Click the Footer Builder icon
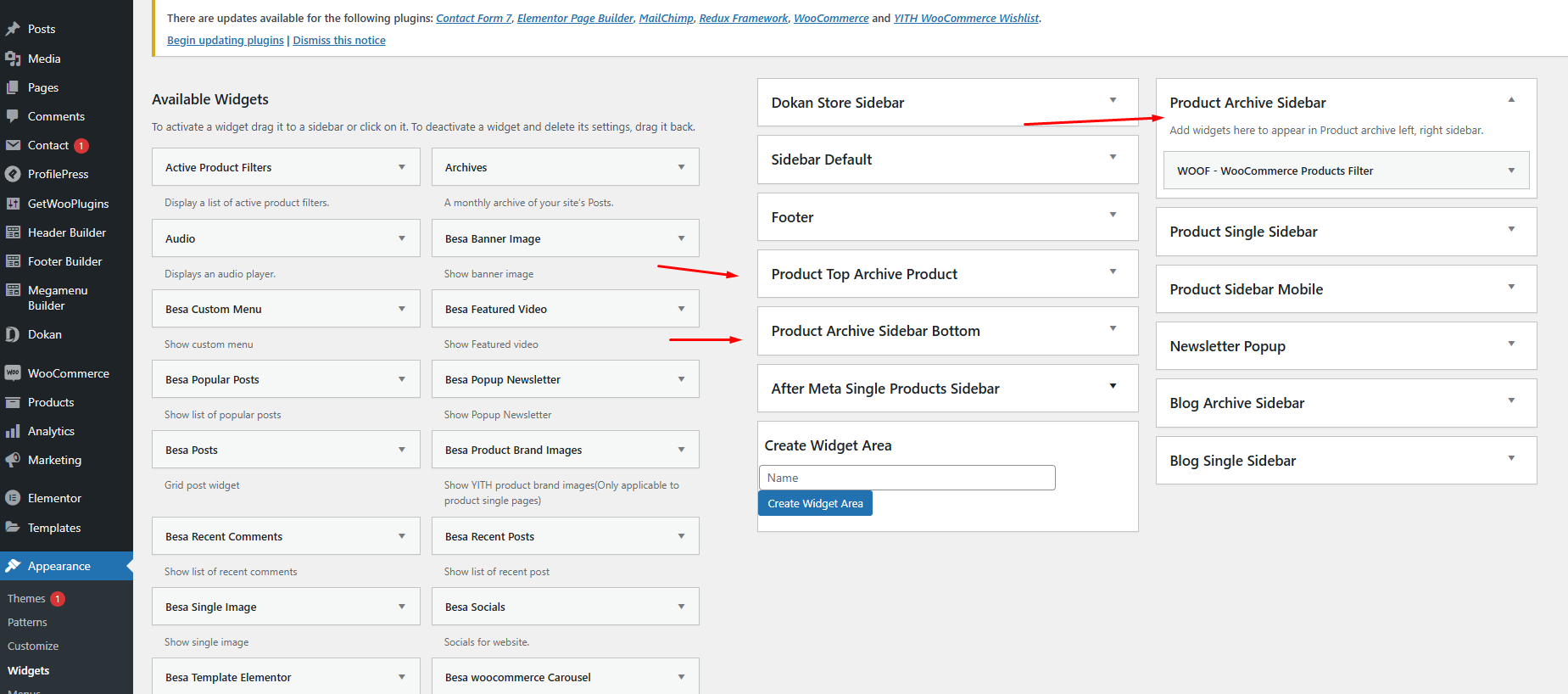Screen dimensions: 1568x694 (x=13, y=261)
